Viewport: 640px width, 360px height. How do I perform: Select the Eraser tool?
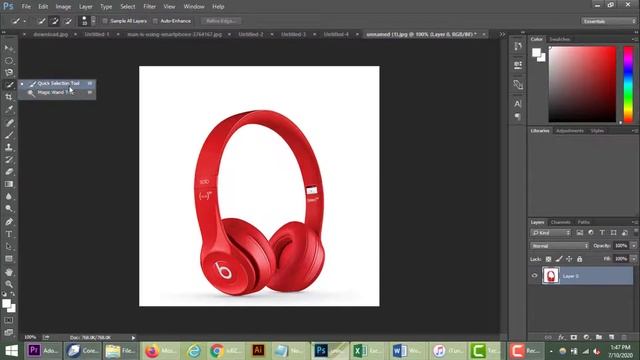pos(9,171)
